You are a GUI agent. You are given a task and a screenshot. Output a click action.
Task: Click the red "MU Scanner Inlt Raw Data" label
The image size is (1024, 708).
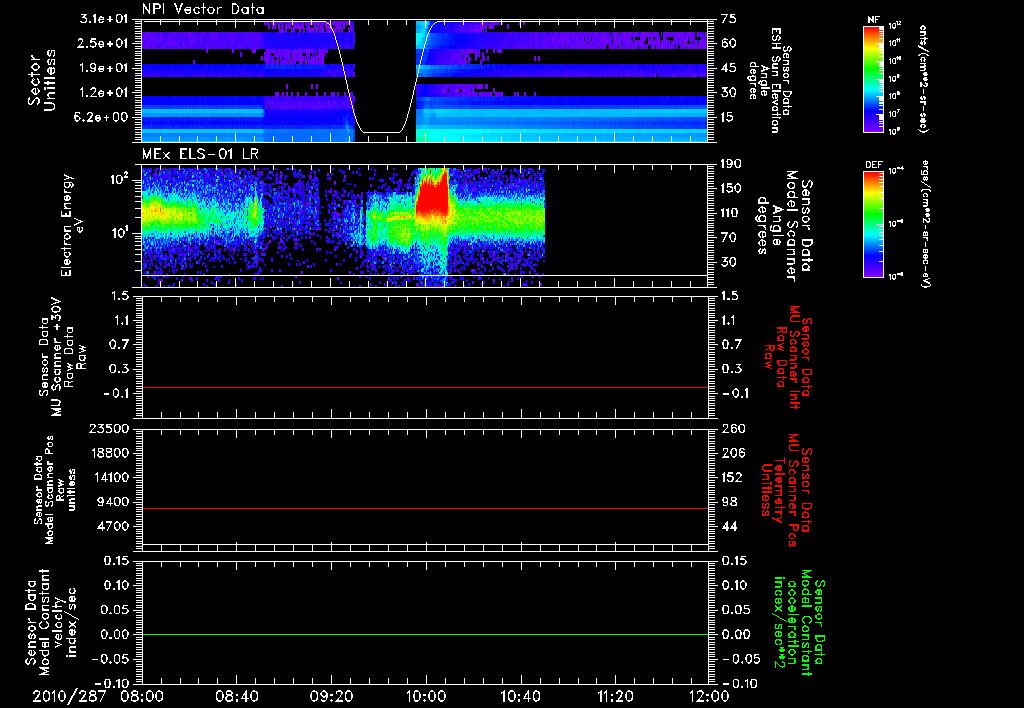pyautogui.click(x=786, y=357)
